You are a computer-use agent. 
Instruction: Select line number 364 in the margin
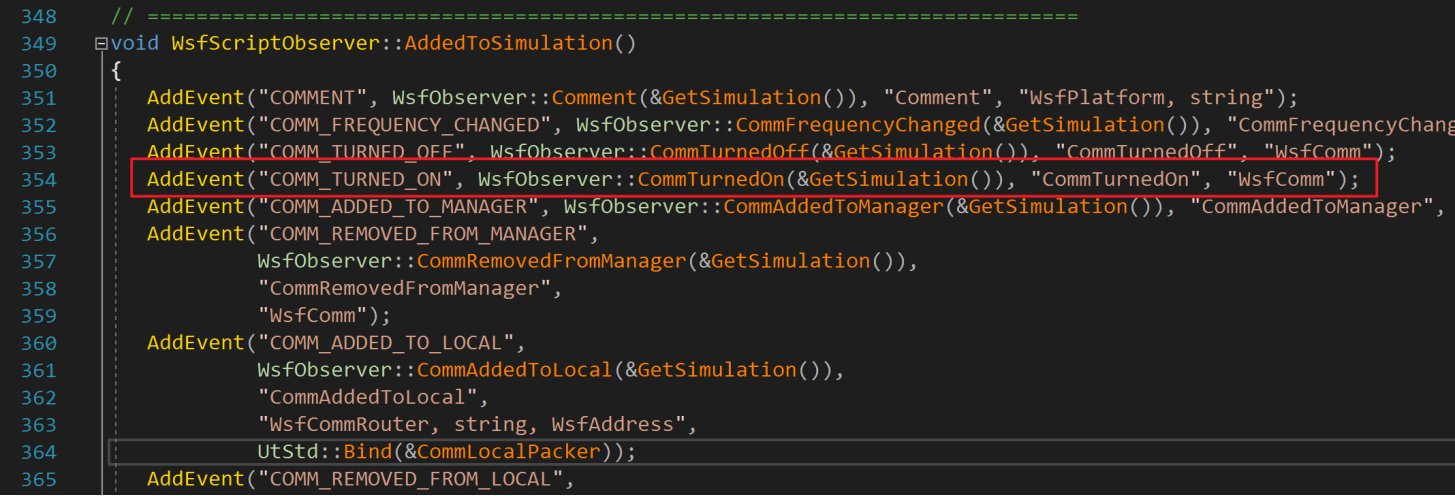[37, 452]
